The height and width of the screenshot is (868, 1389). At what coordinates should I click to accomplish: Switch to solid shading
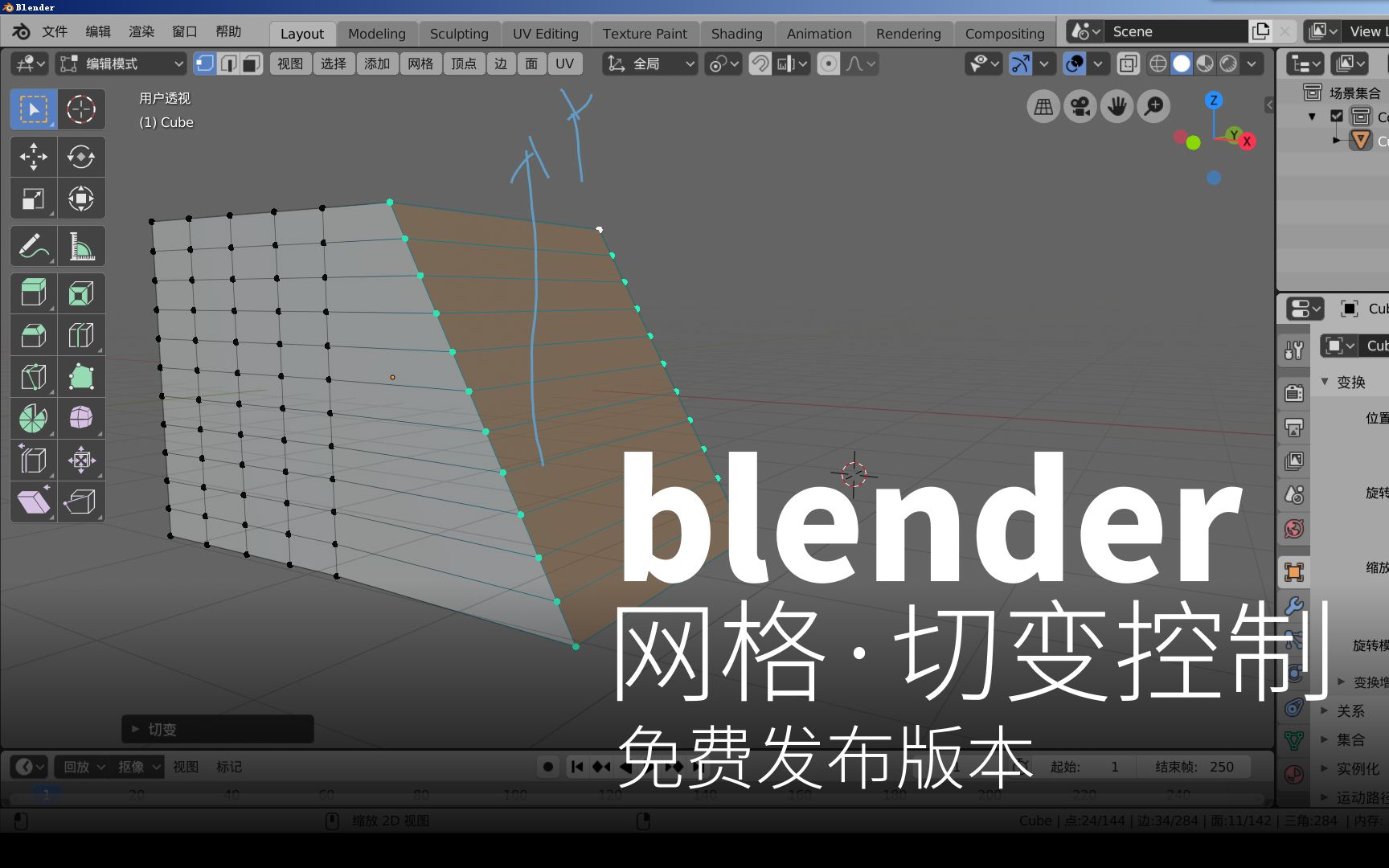tap(1182, 63)
